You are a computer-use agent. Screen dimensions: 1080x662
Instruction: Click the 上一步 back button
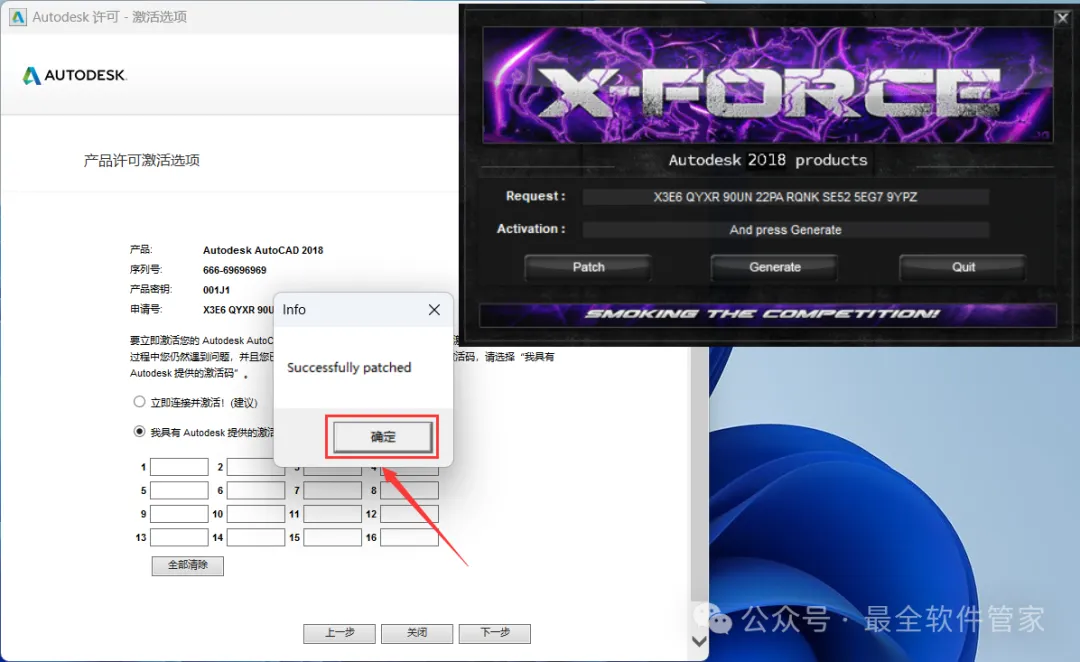pyautogui.click(x=339, y=633)
